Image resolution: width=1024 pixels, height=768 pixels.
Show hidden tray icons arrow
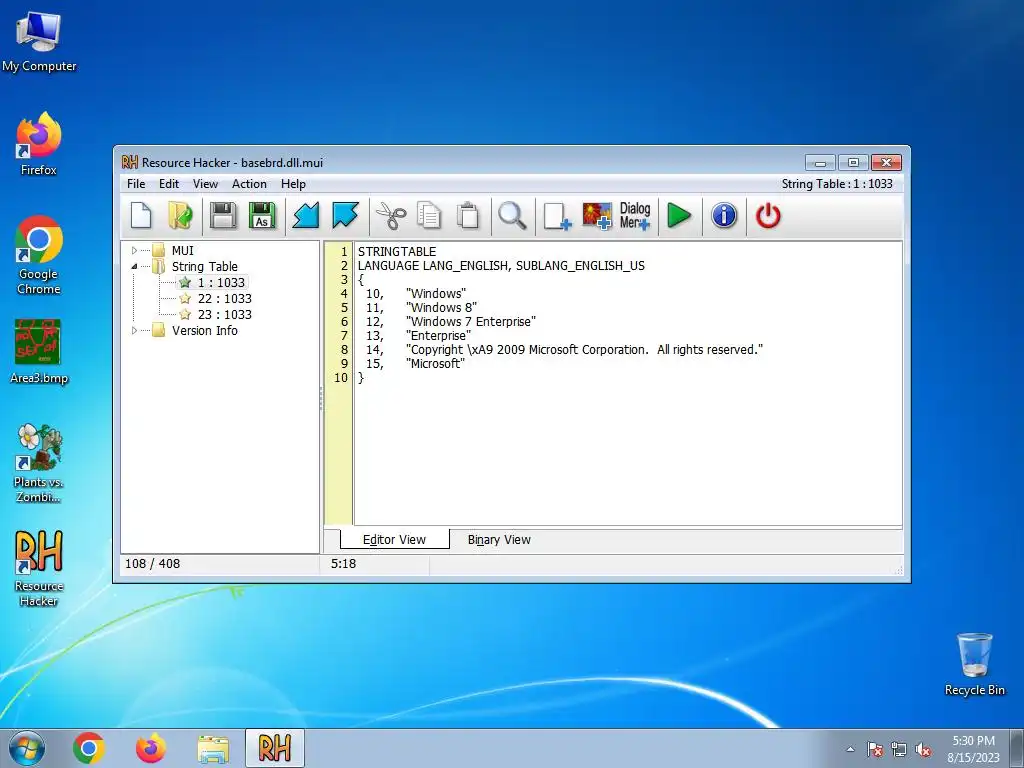(x=850, y=749)
